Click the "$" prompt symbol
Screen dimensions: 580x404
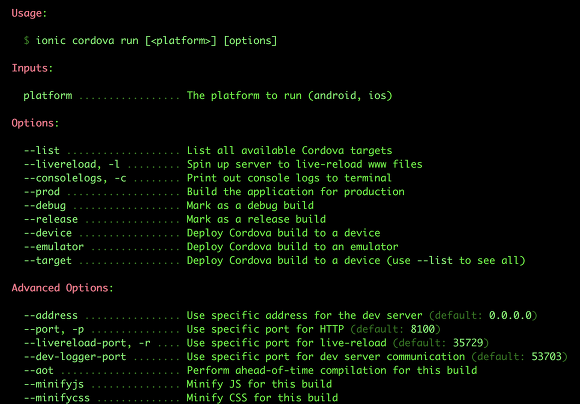pos(26,40)
